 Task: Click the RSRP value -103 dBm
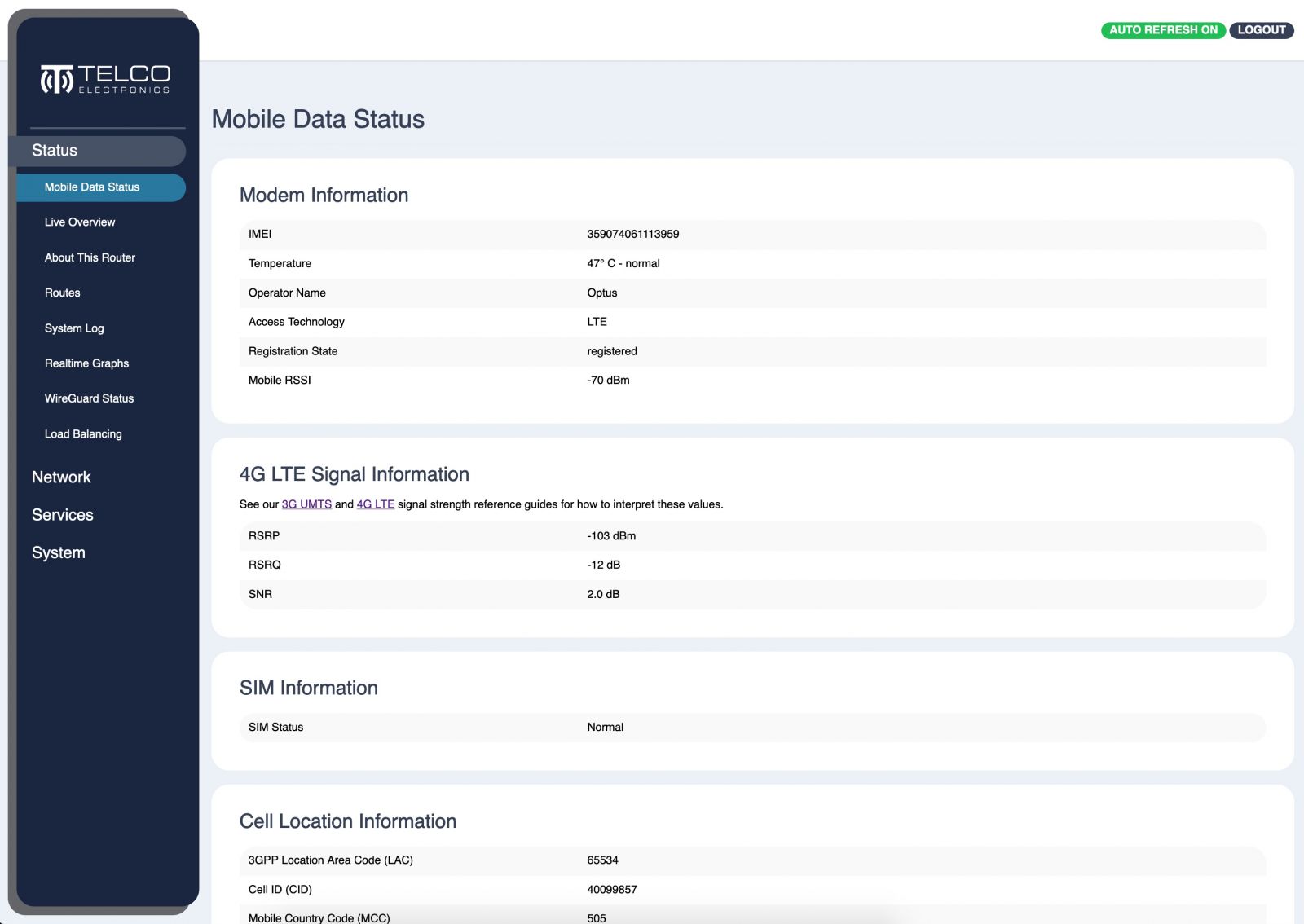point(611,535)
